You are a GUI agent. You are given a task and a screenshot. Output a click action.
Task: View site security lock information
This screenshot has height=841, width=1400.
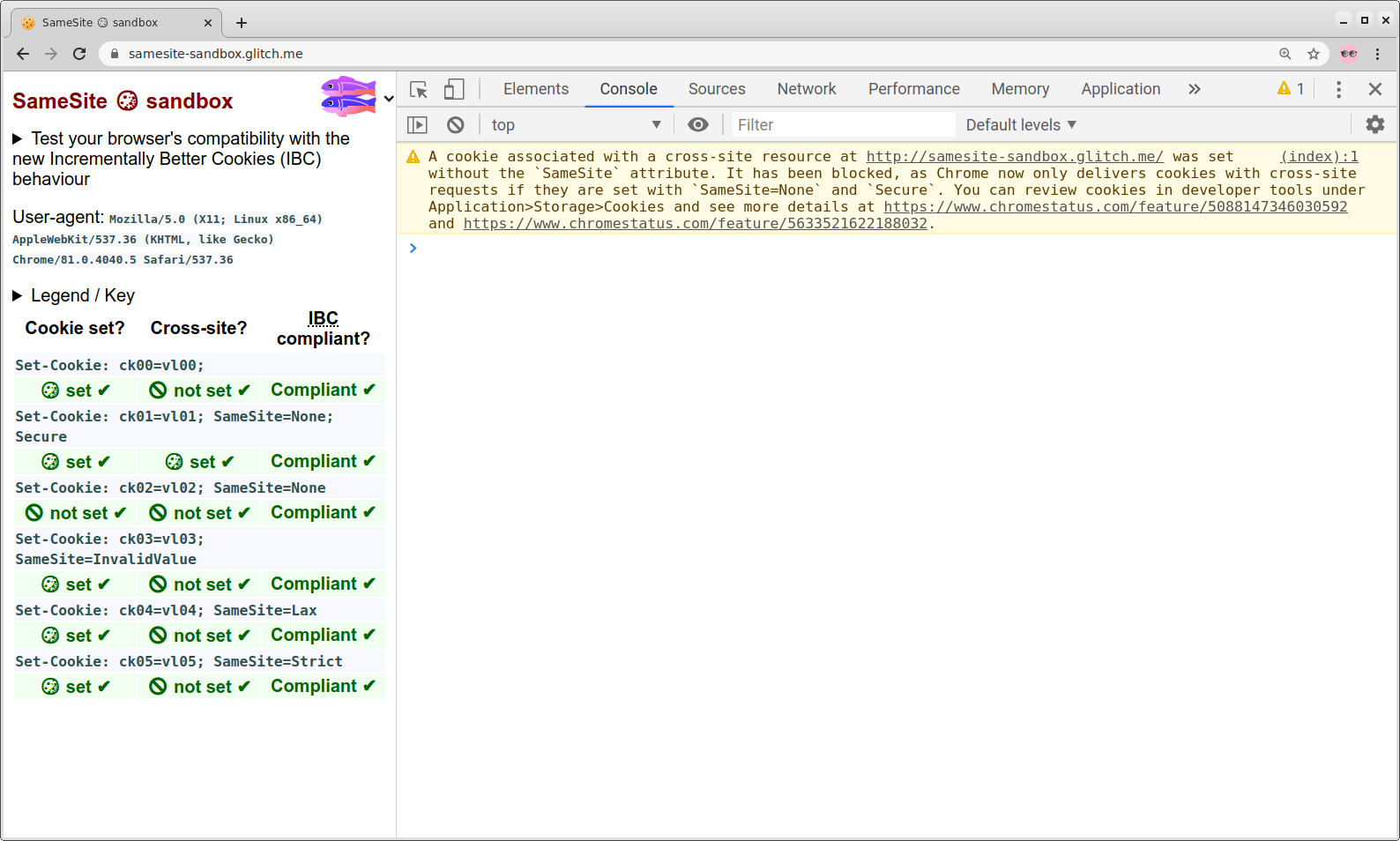point(115,54)
